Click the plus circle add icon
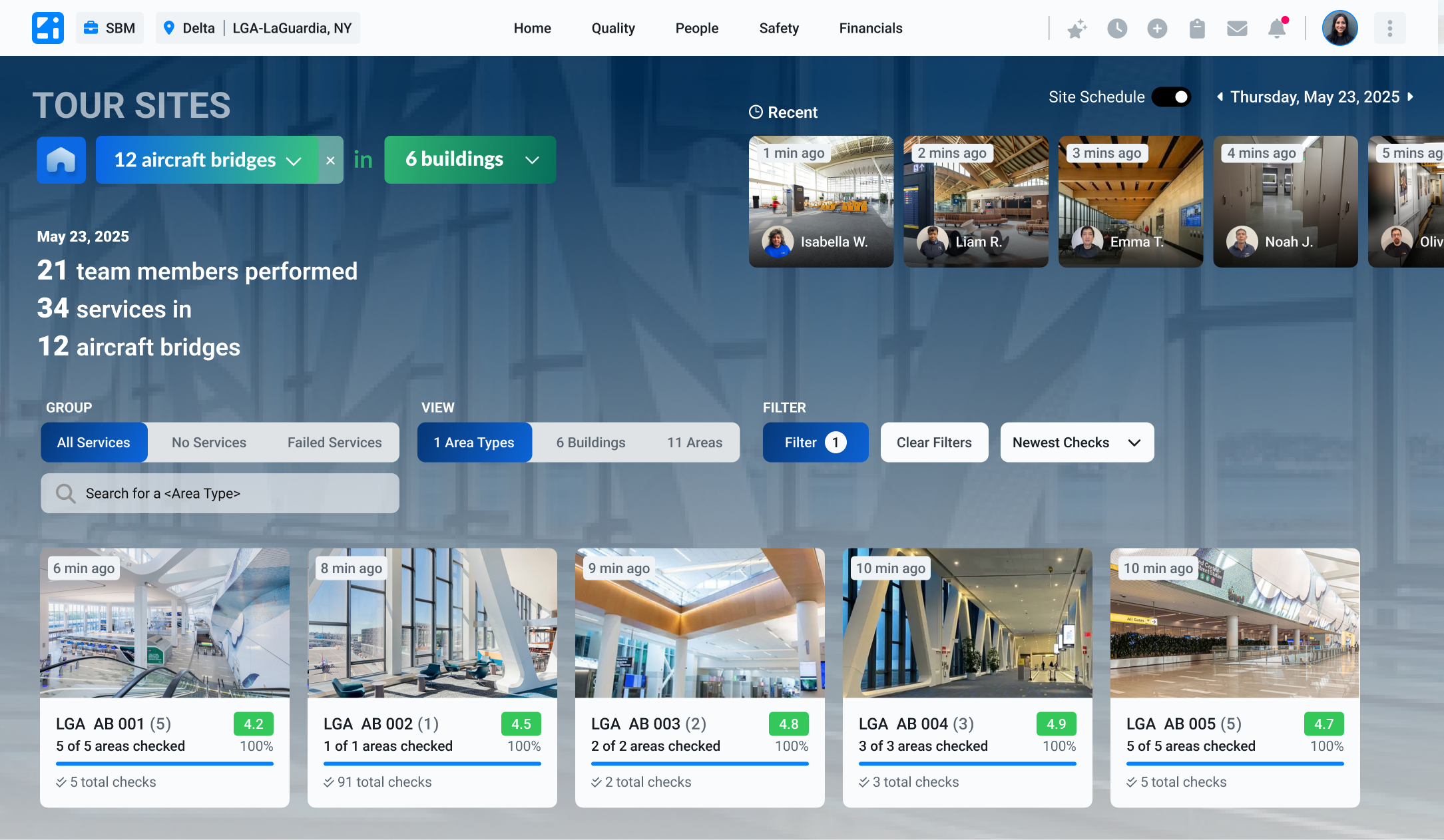Image resolution: width=1444 pixels, height=840 pixels. pyautogui.click(x=1157, y=29)
